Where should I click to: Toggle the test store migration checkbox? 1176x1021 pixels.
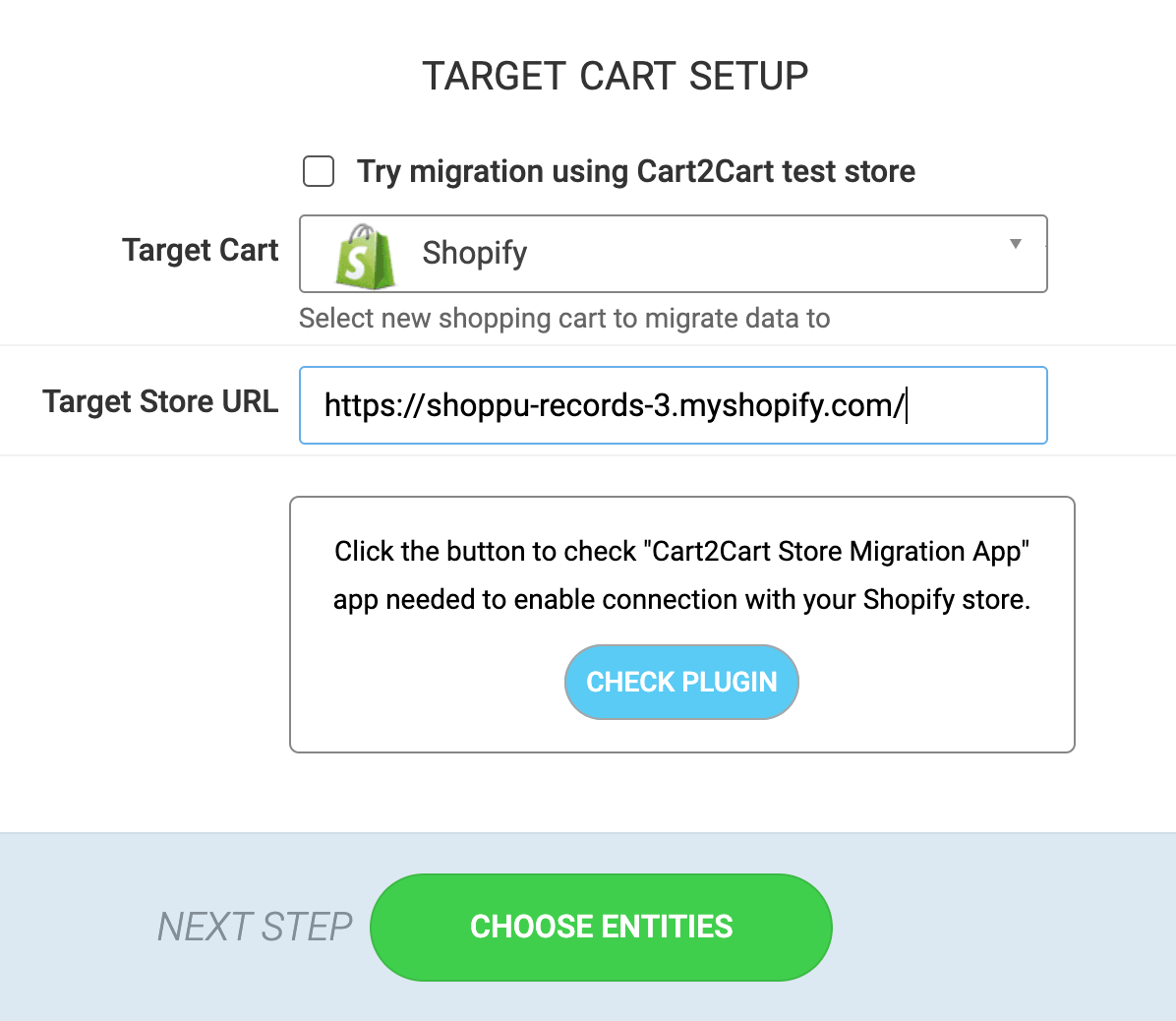click(x=318, y=171)
